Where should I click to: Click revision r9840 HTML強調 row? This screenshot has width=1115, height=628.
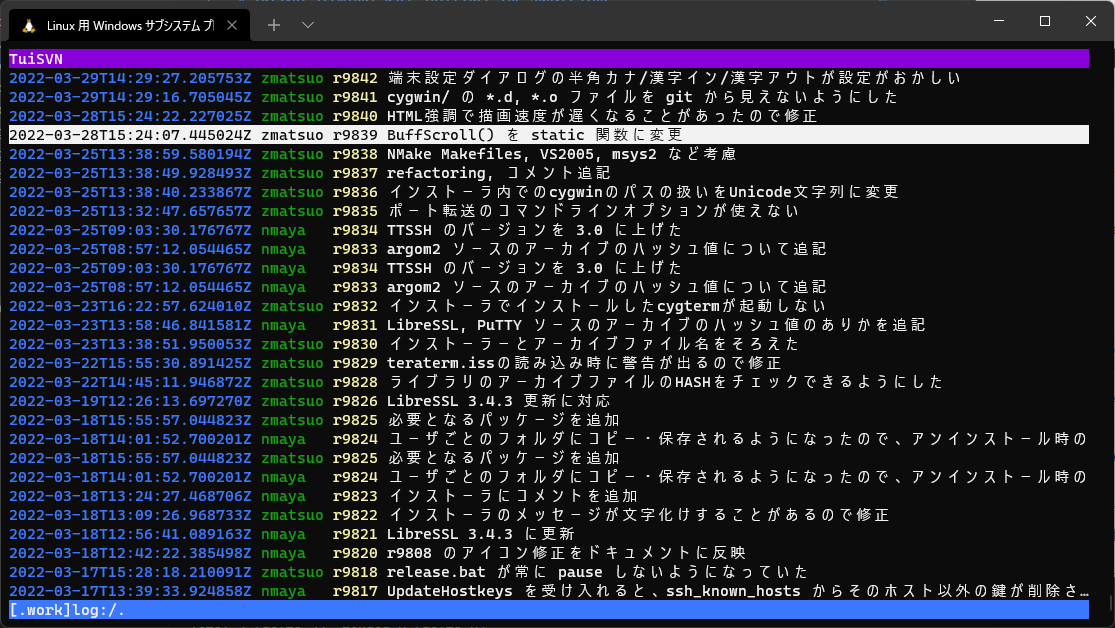(549, 116)
